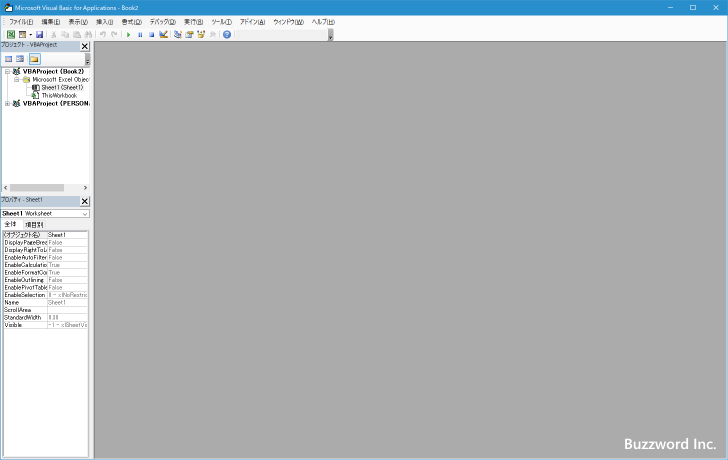Screen dimensions: 728x460
Task: Click View Code icon in Project pane
Action: [8, 59]
